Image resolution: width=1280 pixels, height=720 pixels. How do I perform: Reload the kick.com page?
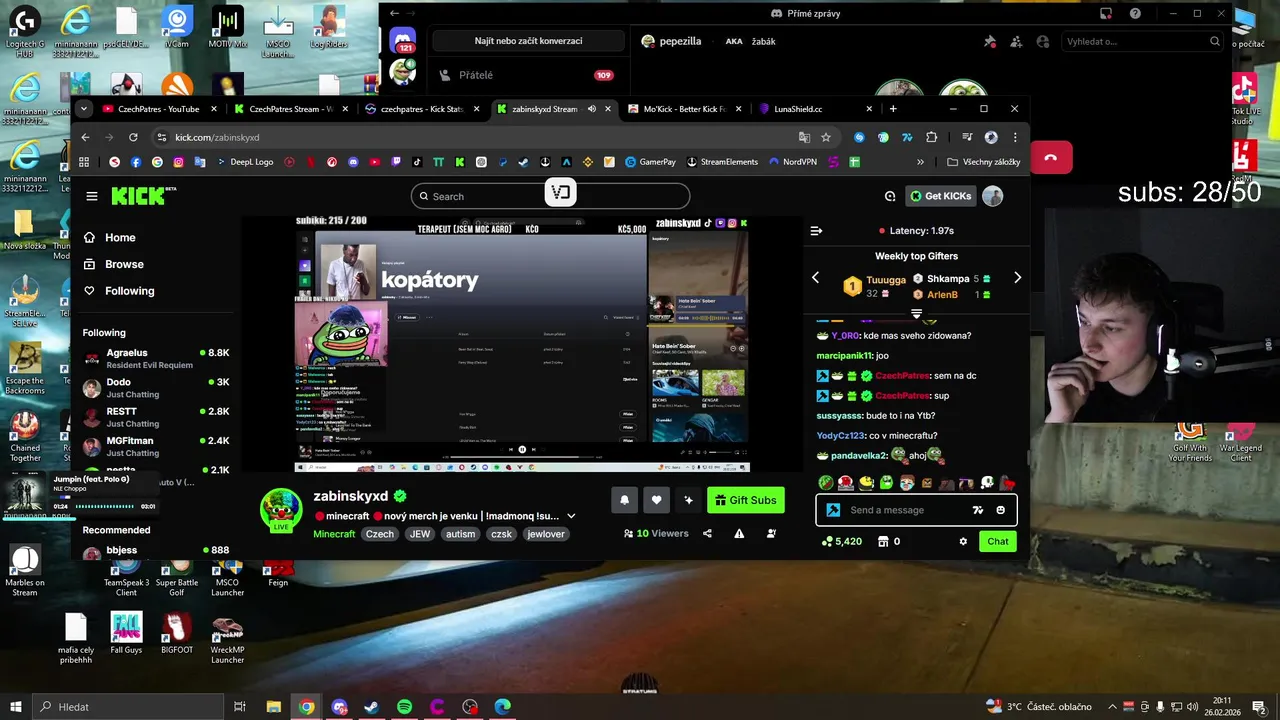coord(133,137)
